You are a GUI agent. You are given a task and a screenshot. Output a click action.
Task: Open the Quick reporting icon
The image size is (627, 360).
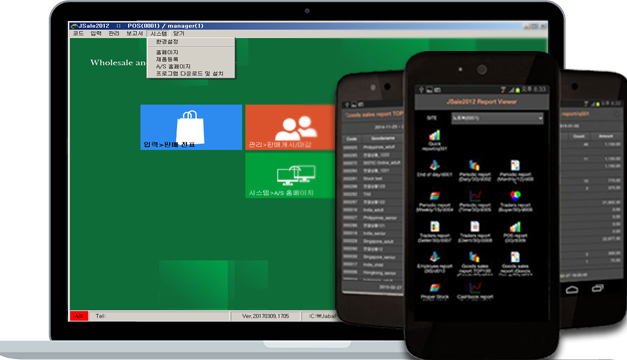click(x=435, y=140)
